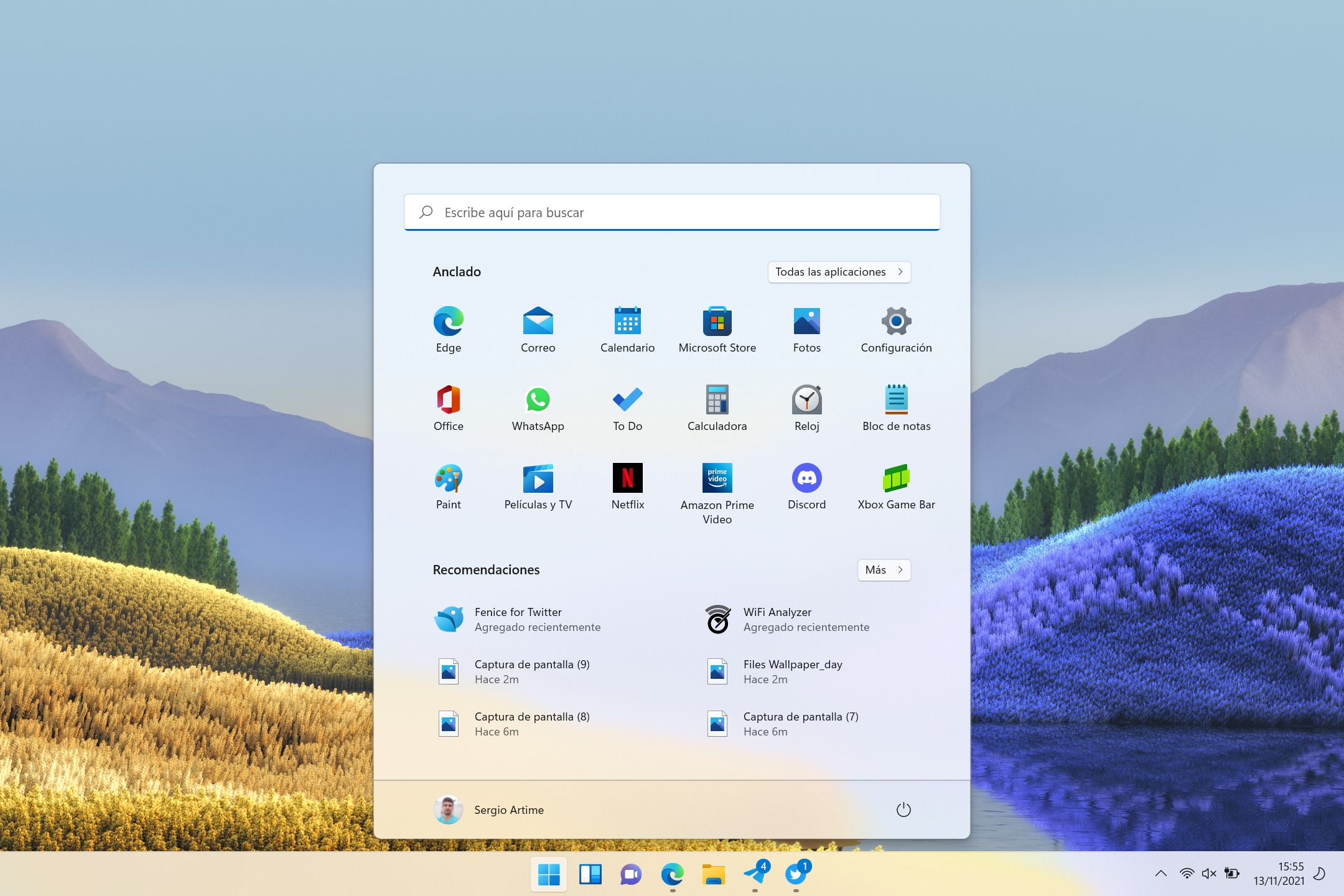The image size is (1344, 896).
Task: Click Todas las aplicaciones button
Action: click(x=838, y=271)
